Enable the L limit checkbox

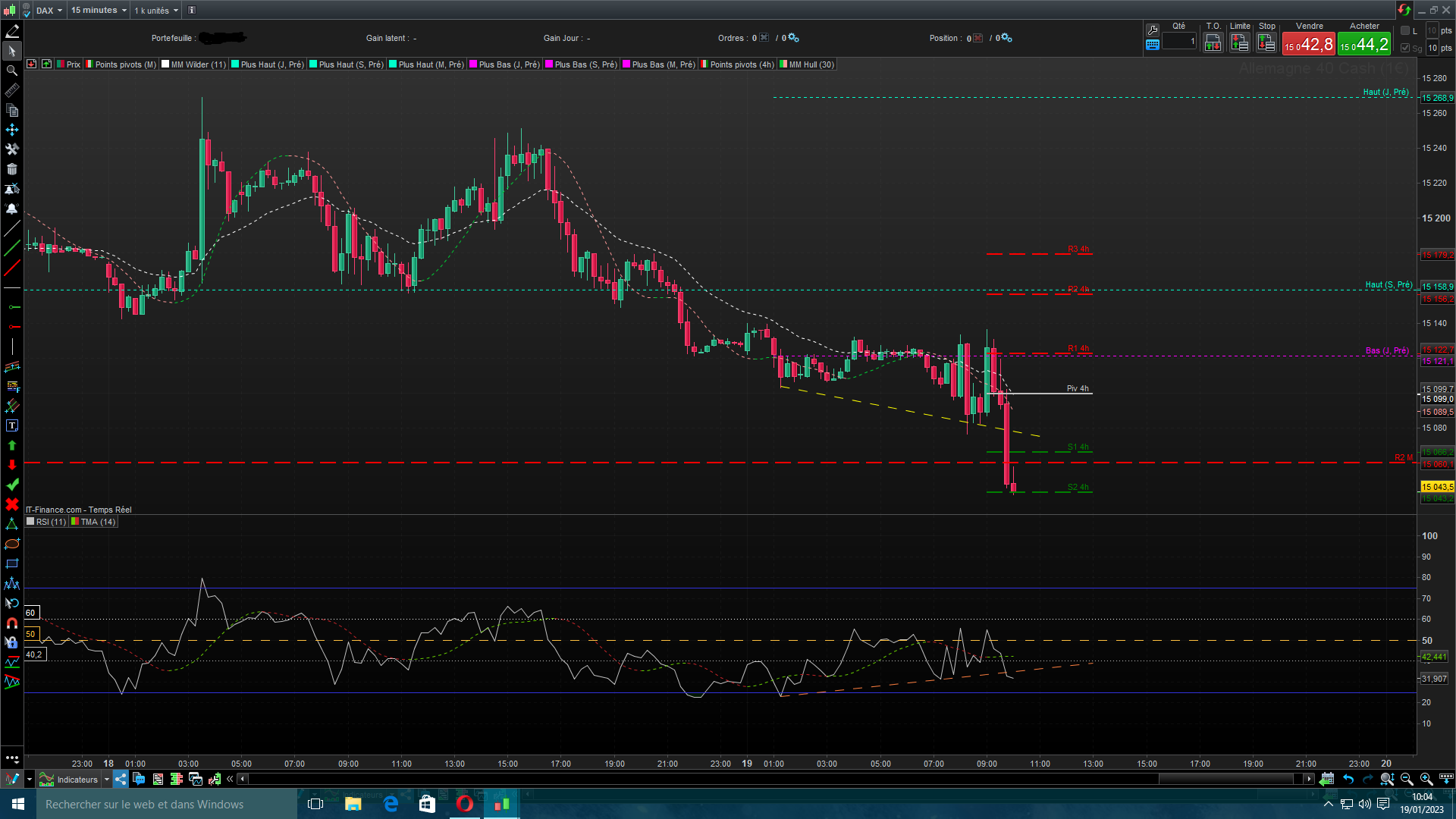click(1405, 30)
